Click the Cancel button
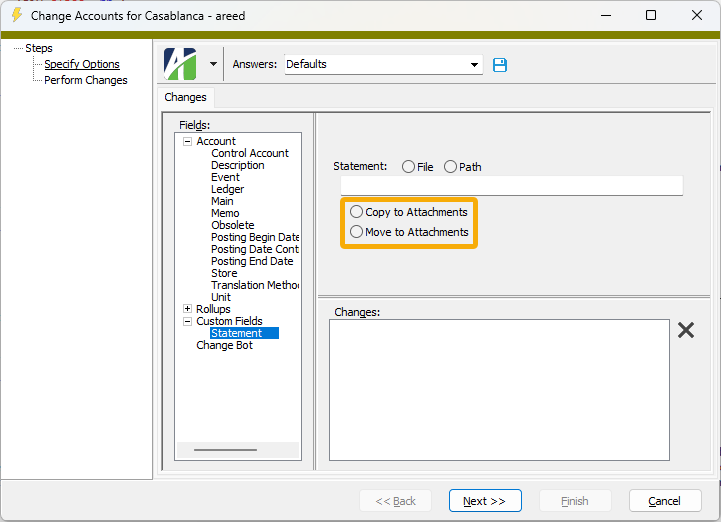The image size is (721, 522). (665, 500)
